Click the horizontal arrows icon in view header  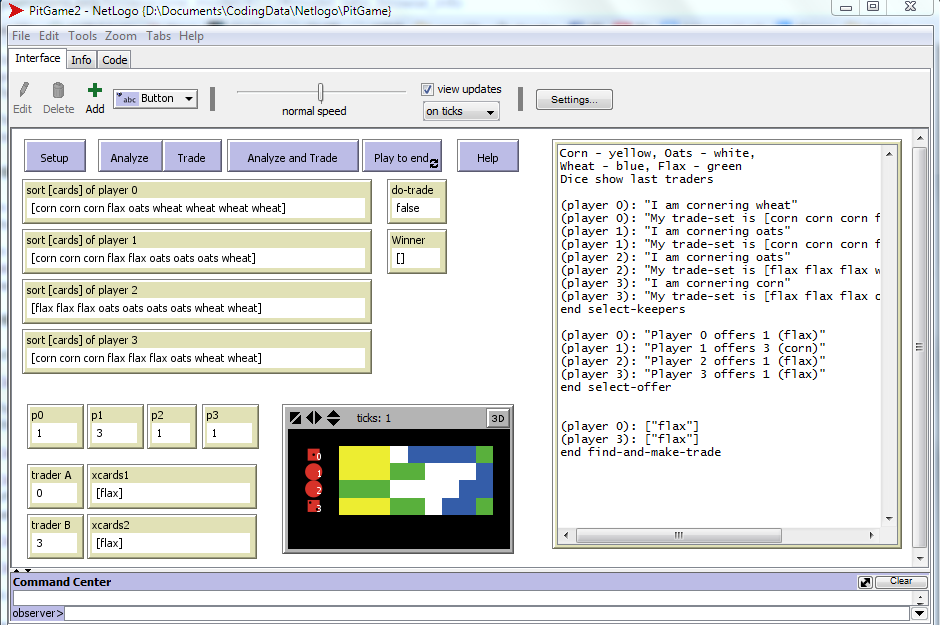[x=314, y=418]
